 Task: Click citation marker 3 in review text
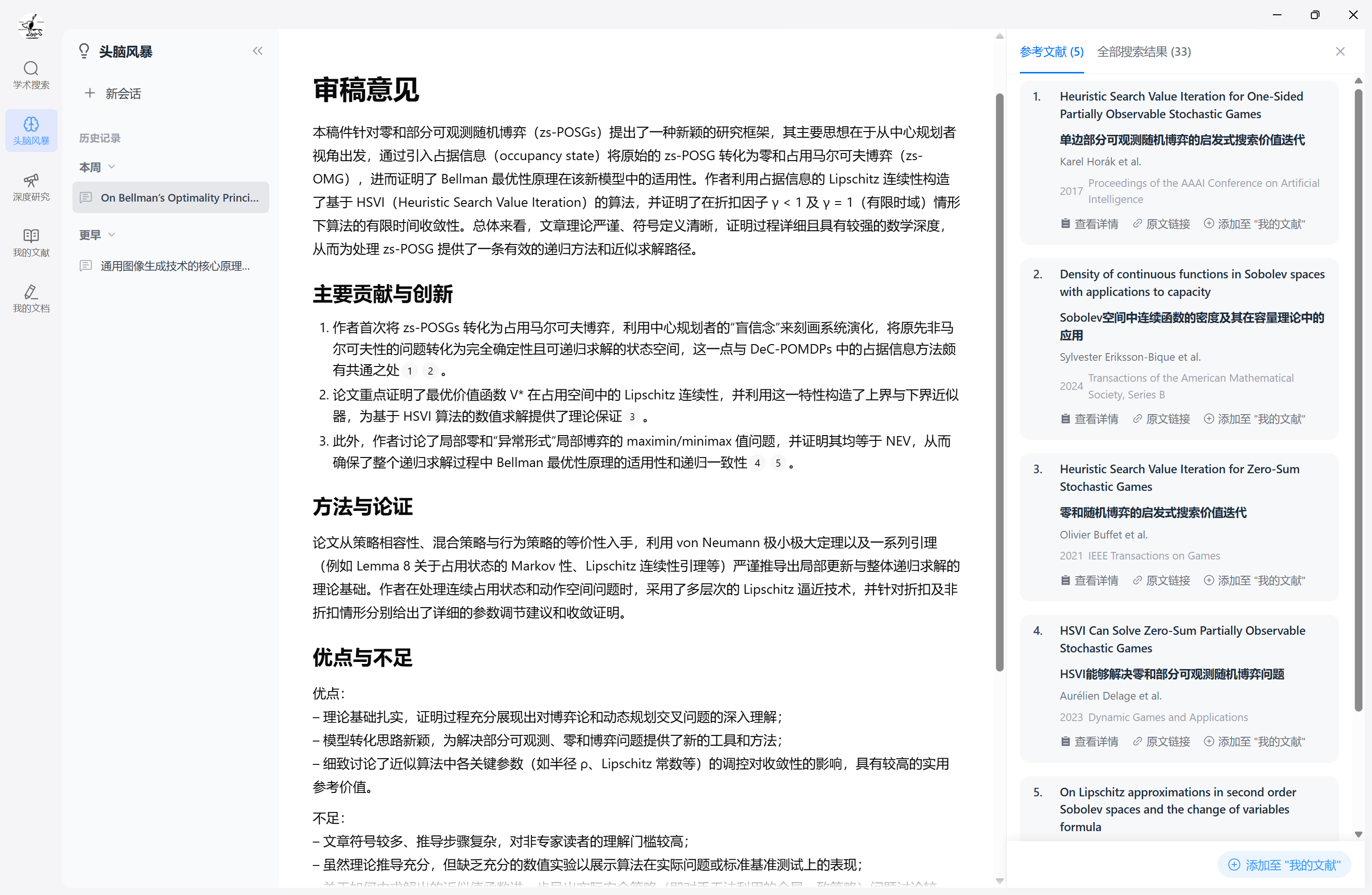tap(632, 417)
